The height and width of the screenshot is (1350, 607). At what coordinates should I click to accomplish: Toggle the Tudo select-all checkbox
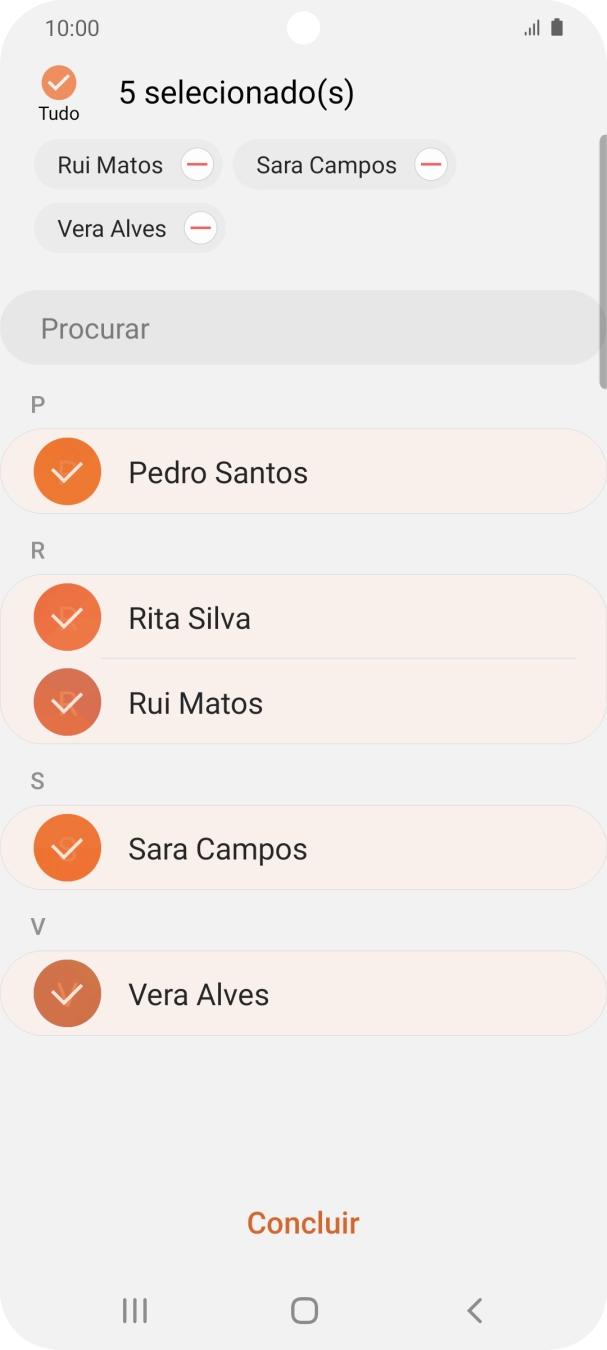tap(59, 80)
